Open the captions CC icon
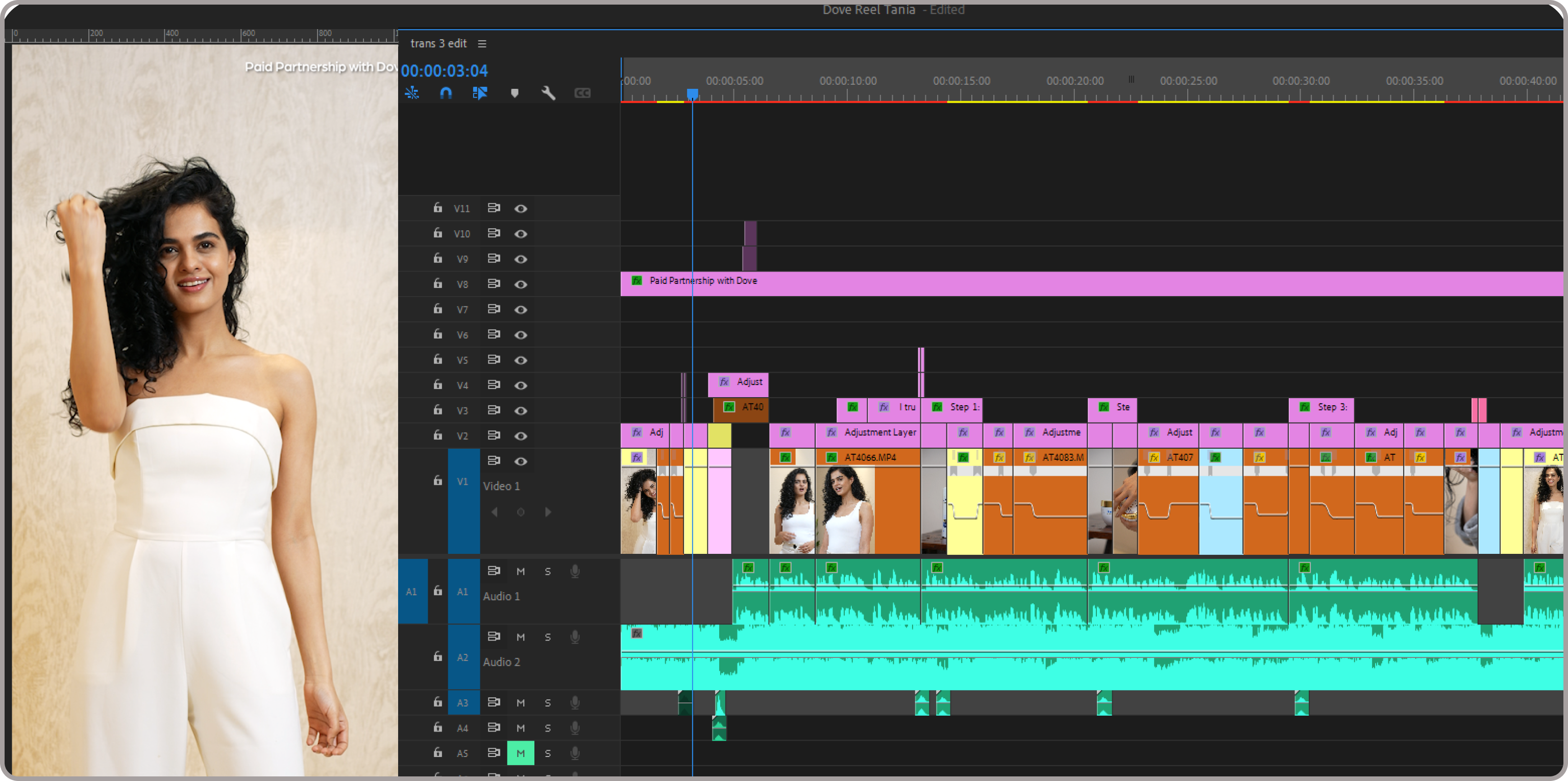The image size is (1568, 781). coord(582,93)
